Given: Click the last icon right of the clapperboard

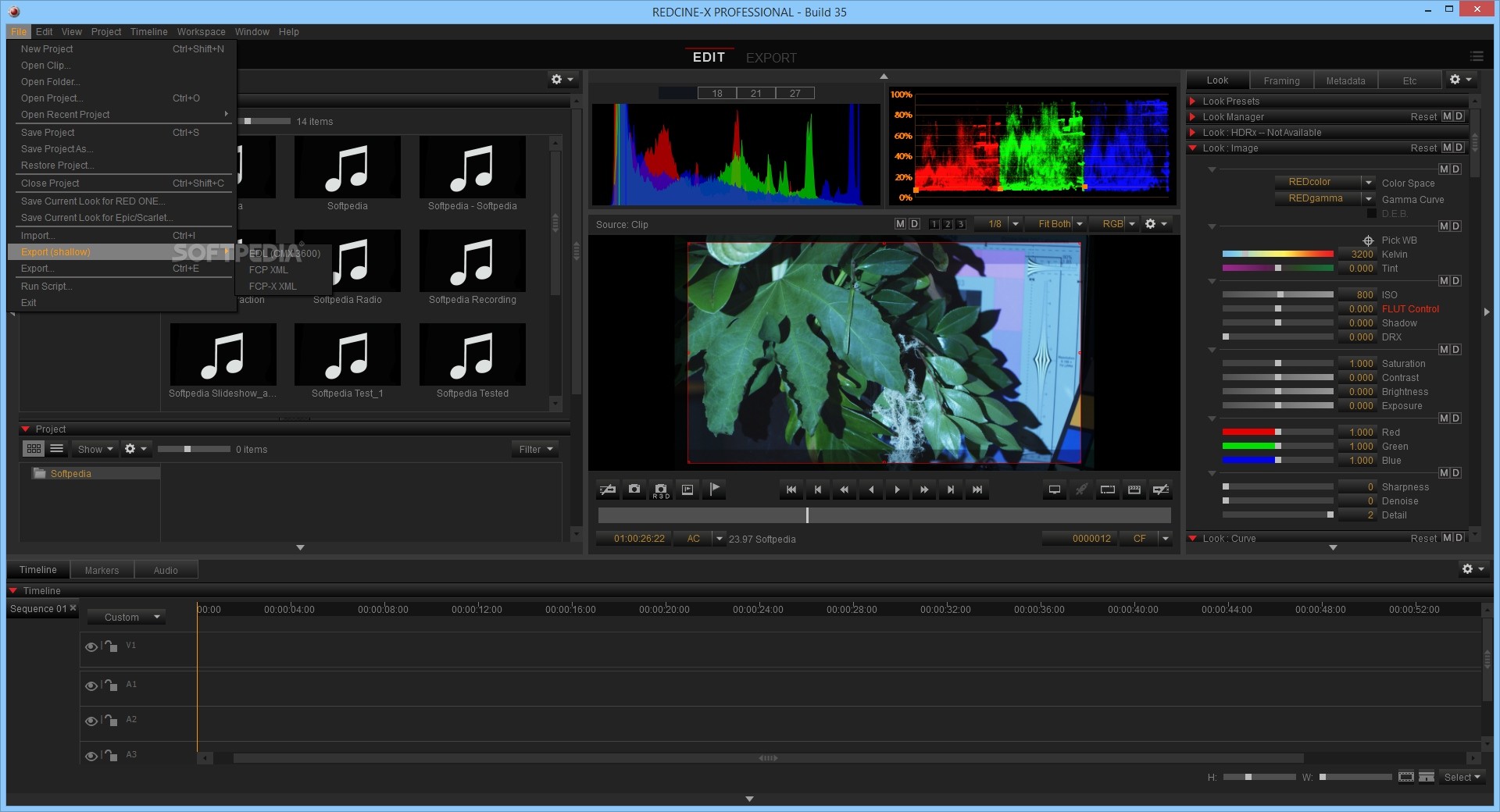Looking at the screenshot, I should 1161,490.
